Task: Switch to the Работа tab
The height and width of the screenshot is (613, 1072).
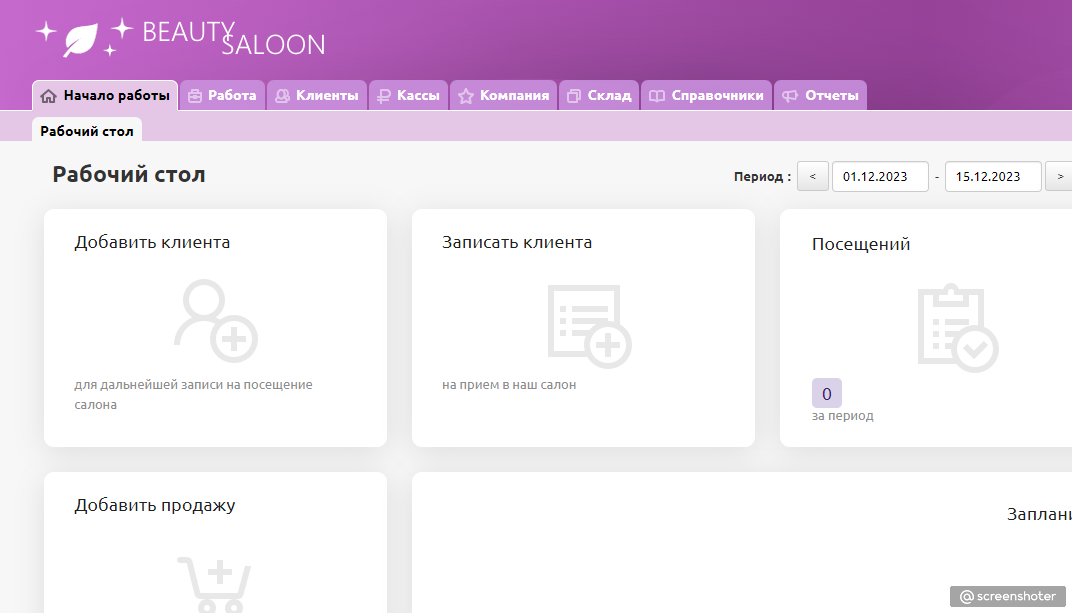Action: coord(223,96)
